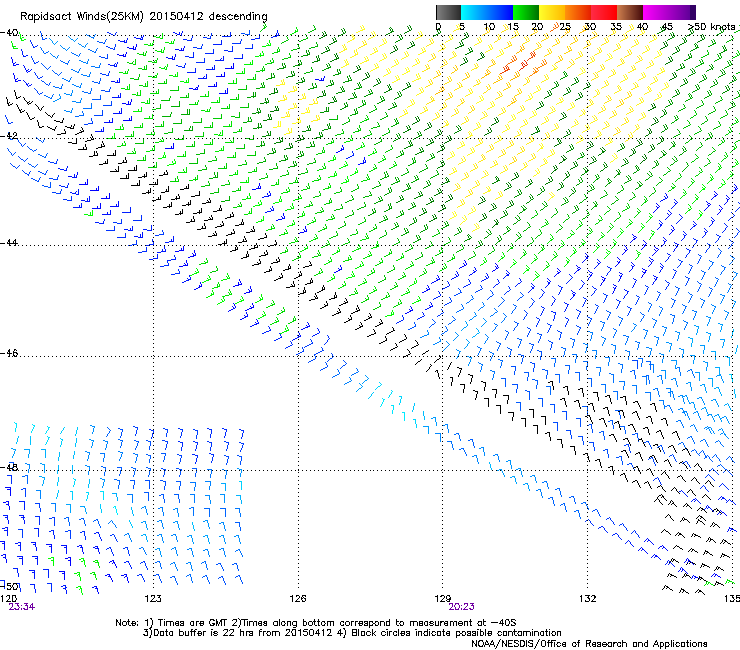Select the magenta 40-45 knots color segment

pyautogui.click(x=656, y=12)
